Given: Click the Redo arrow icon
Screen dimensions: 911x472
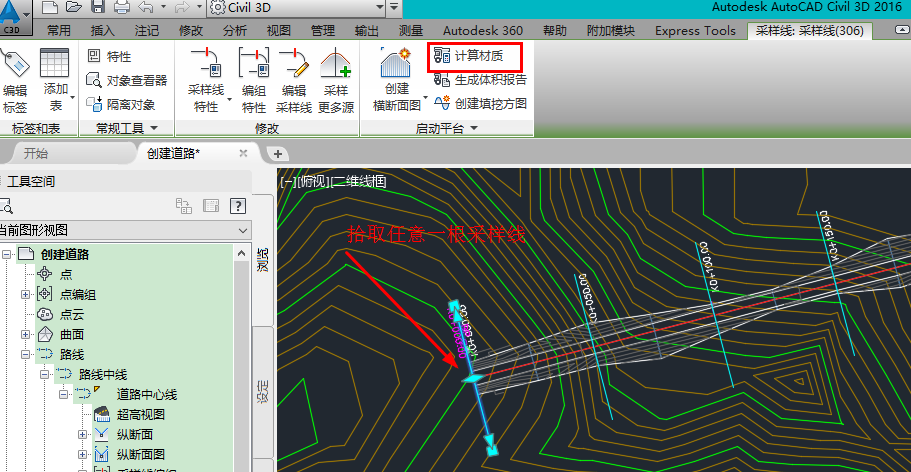Looking at the screenshot, I should [180, 8].
